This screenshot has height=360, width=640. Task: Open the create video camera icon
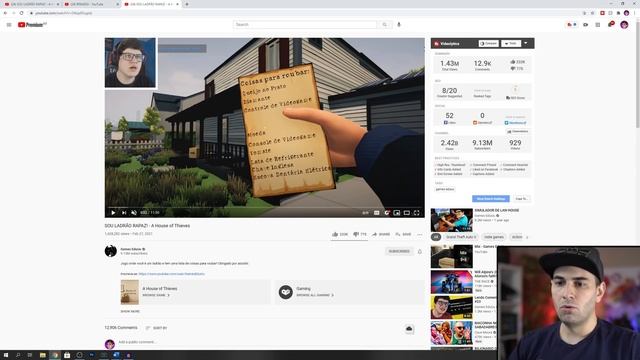point(586,25)
